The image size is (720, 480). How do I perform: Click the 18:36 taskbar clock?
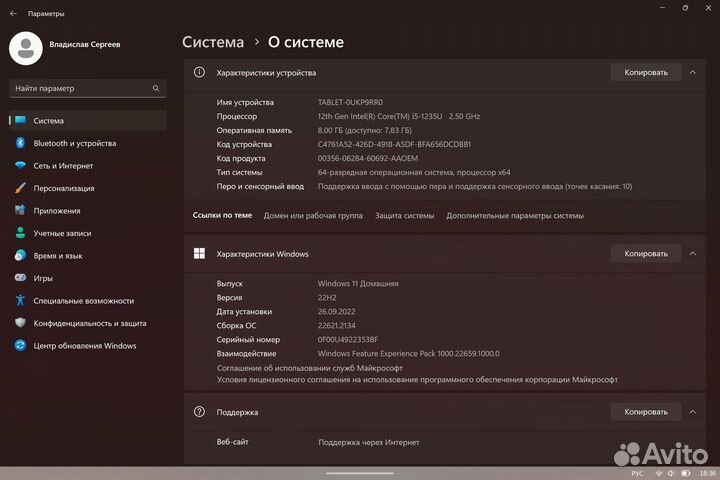tap(708, 473)
